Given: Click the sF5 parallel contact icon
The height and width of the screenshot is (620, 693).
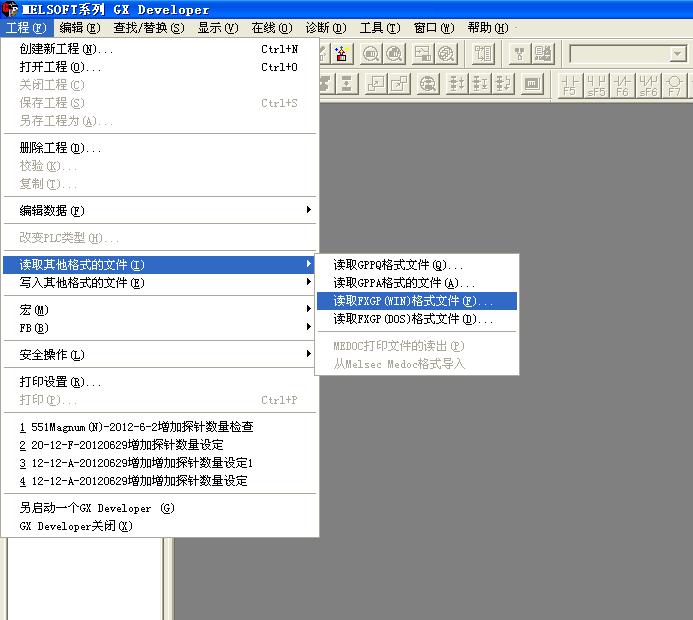Looking at the screenshot, I should 597,84.
